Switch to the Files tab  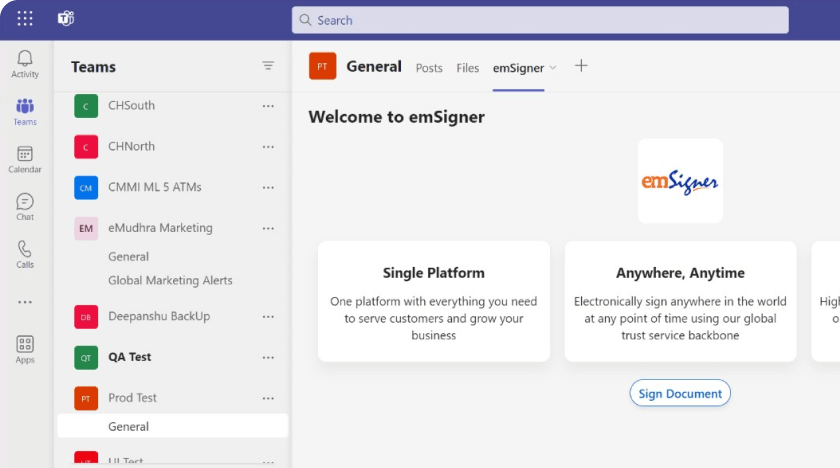(468, 68)
